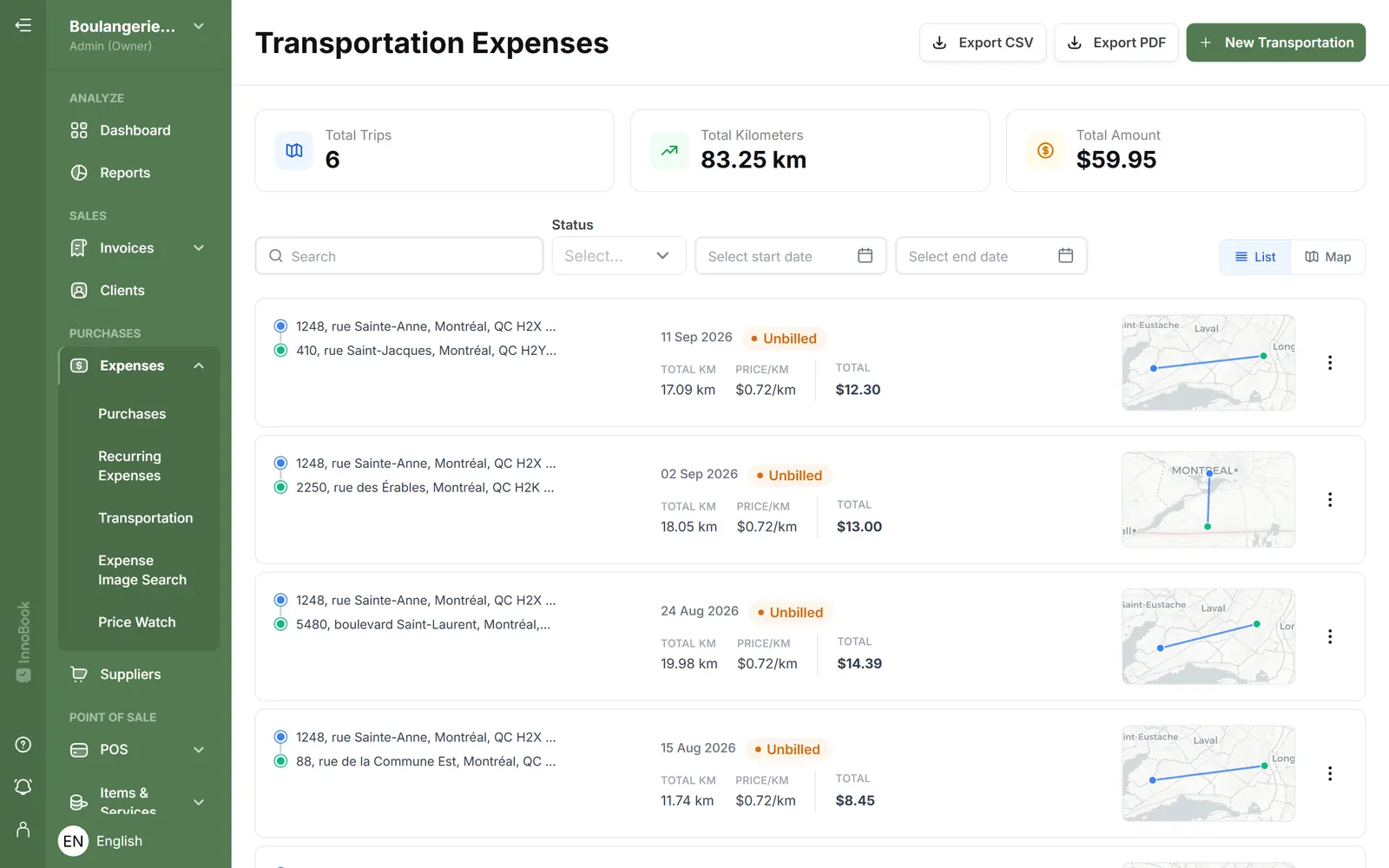Viewport: 1389px width, 868px height.
Task: Switch to List view
Action: point(1255,257)
